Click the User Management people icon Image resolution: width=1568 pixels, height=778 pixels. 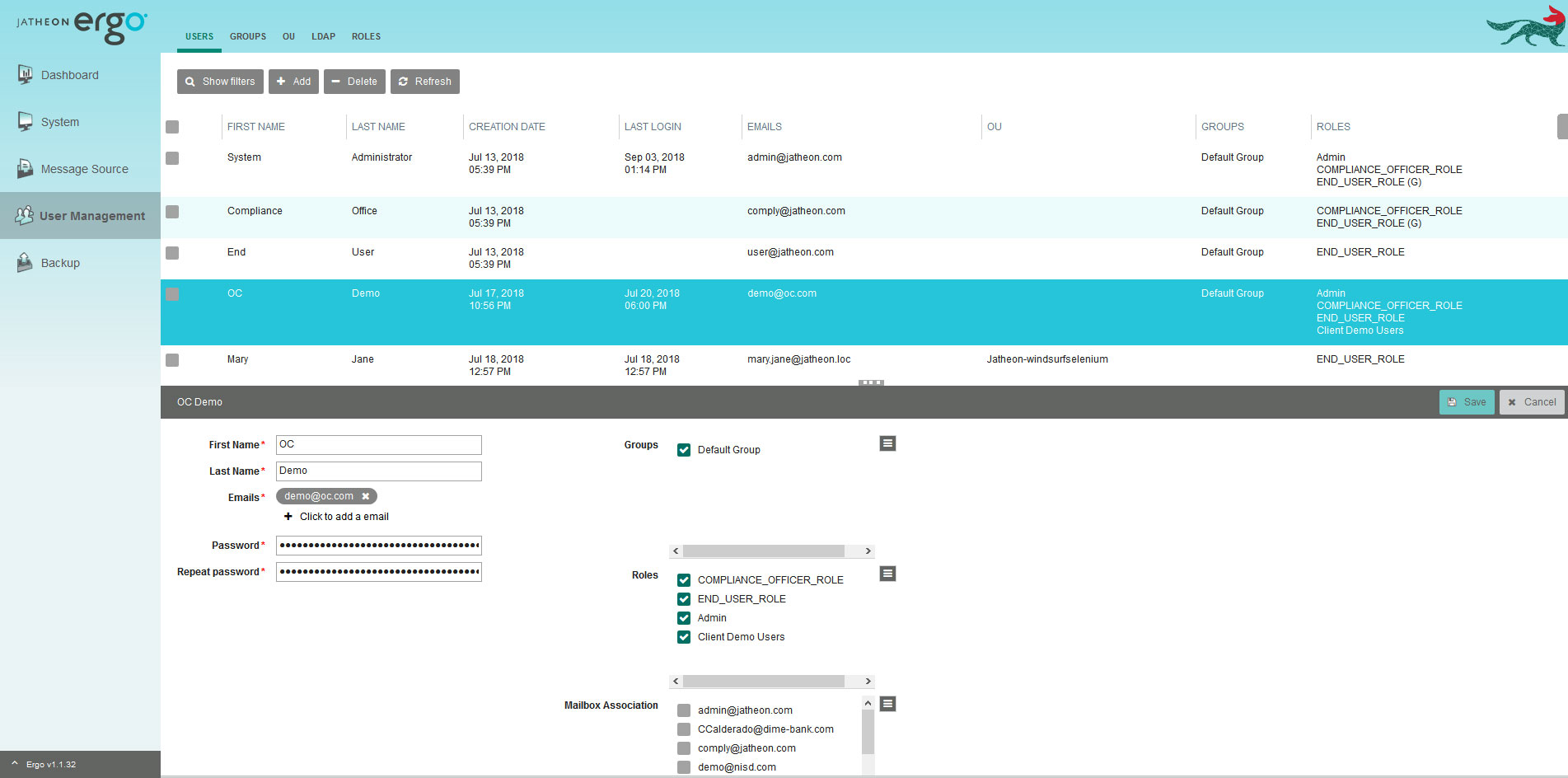pyautogui.click(x=25, y=215)
